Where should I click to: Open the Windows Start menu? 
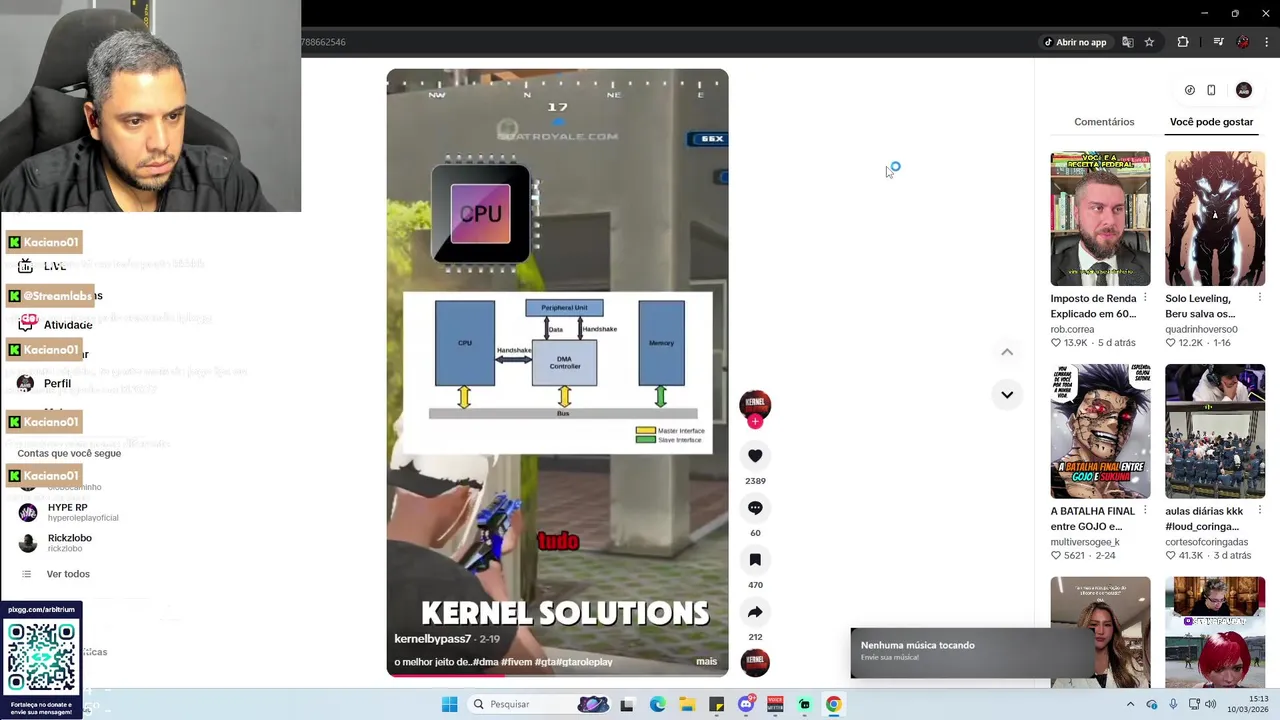pos(449,704)
